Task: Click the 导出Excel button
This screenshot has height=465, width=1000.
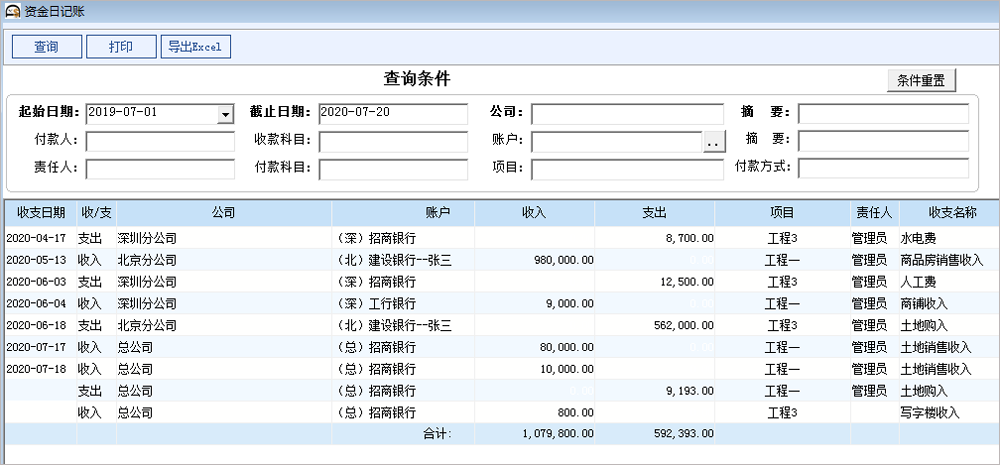Action: click(x=196, y=47)
